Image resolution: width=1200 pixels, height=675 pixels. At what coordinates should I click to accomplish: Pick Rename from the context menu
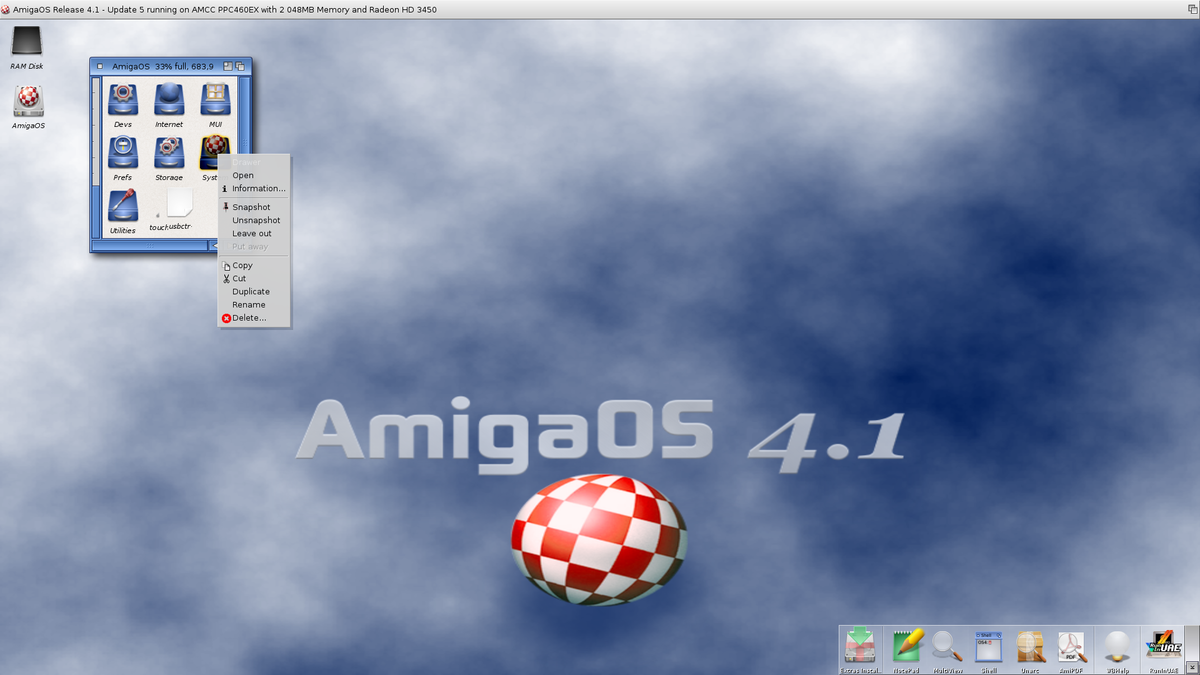tap(249, 305)
